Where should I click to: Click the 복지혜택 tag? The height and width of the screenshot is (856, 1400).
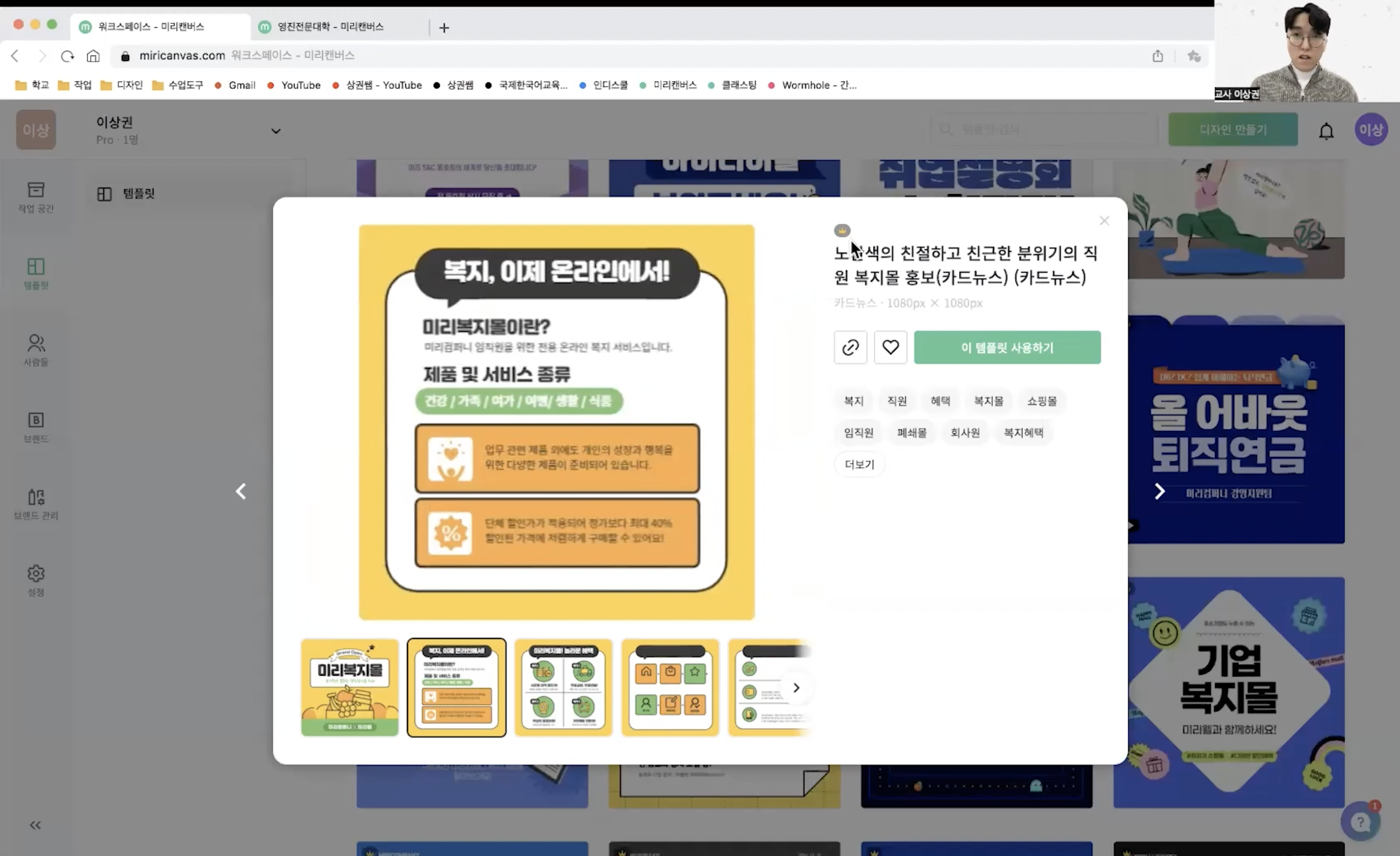(1023, 433)
